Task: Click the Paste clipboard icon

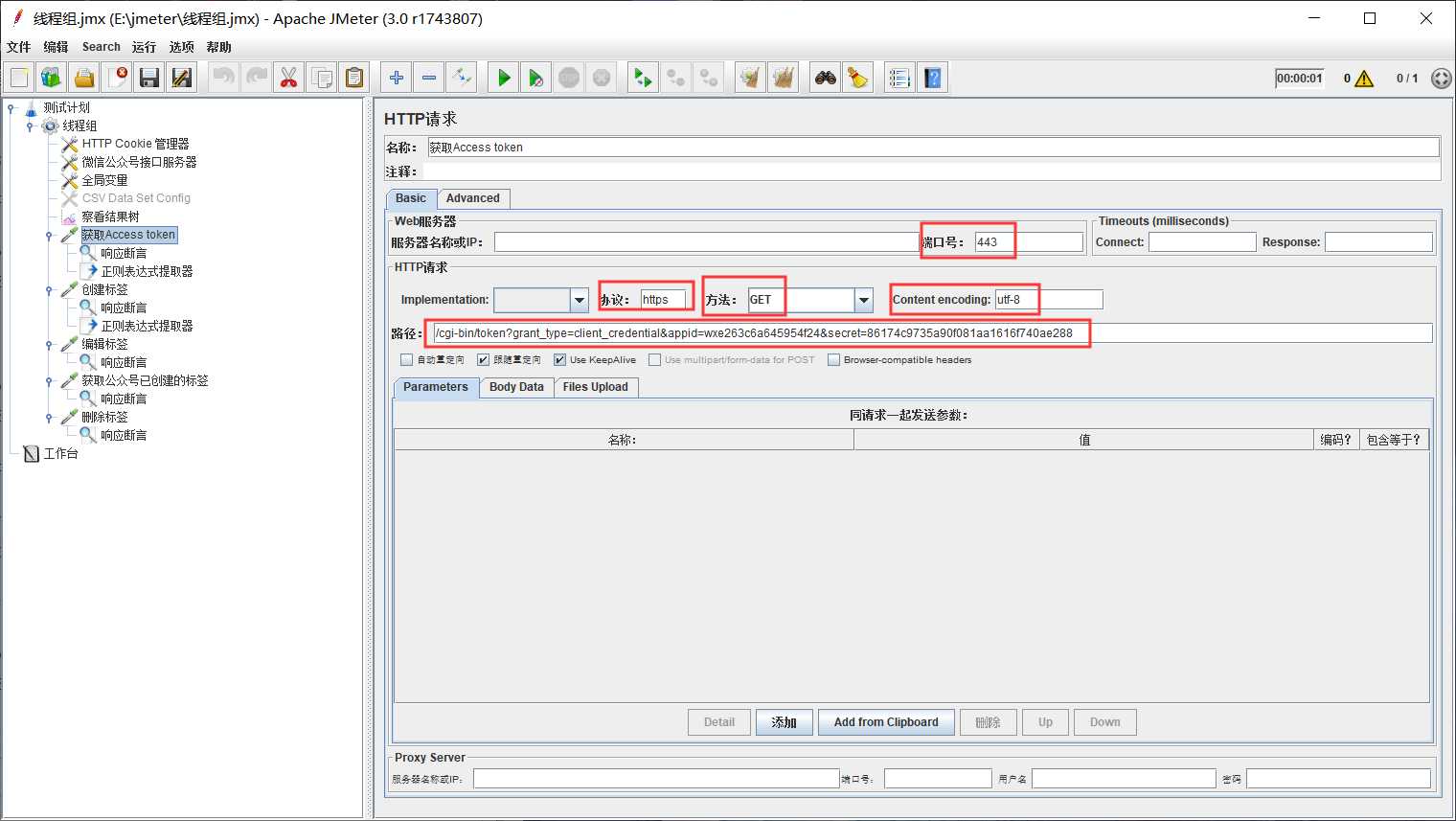Action: point(354,79)
